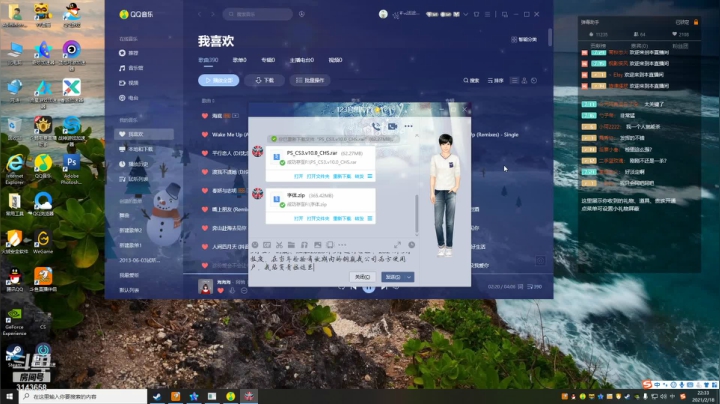Screen dimensions: 720x404
Task: Open the GIF sticker icon in chat toolbar
Action: point(267,245)
